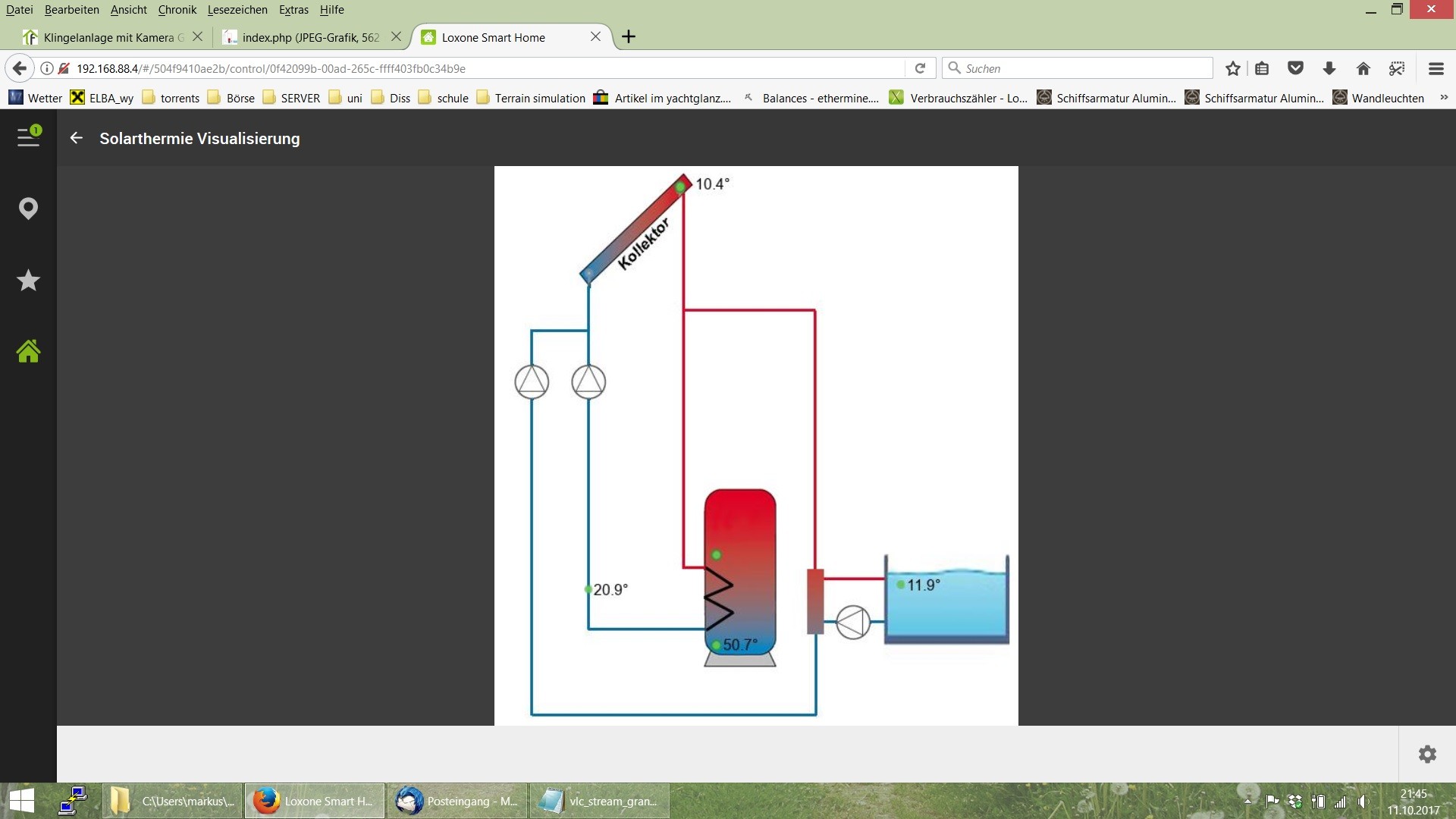The image size is (1456, 819).
Task: Click the pool circulation pump symbol
Action: 853,622
